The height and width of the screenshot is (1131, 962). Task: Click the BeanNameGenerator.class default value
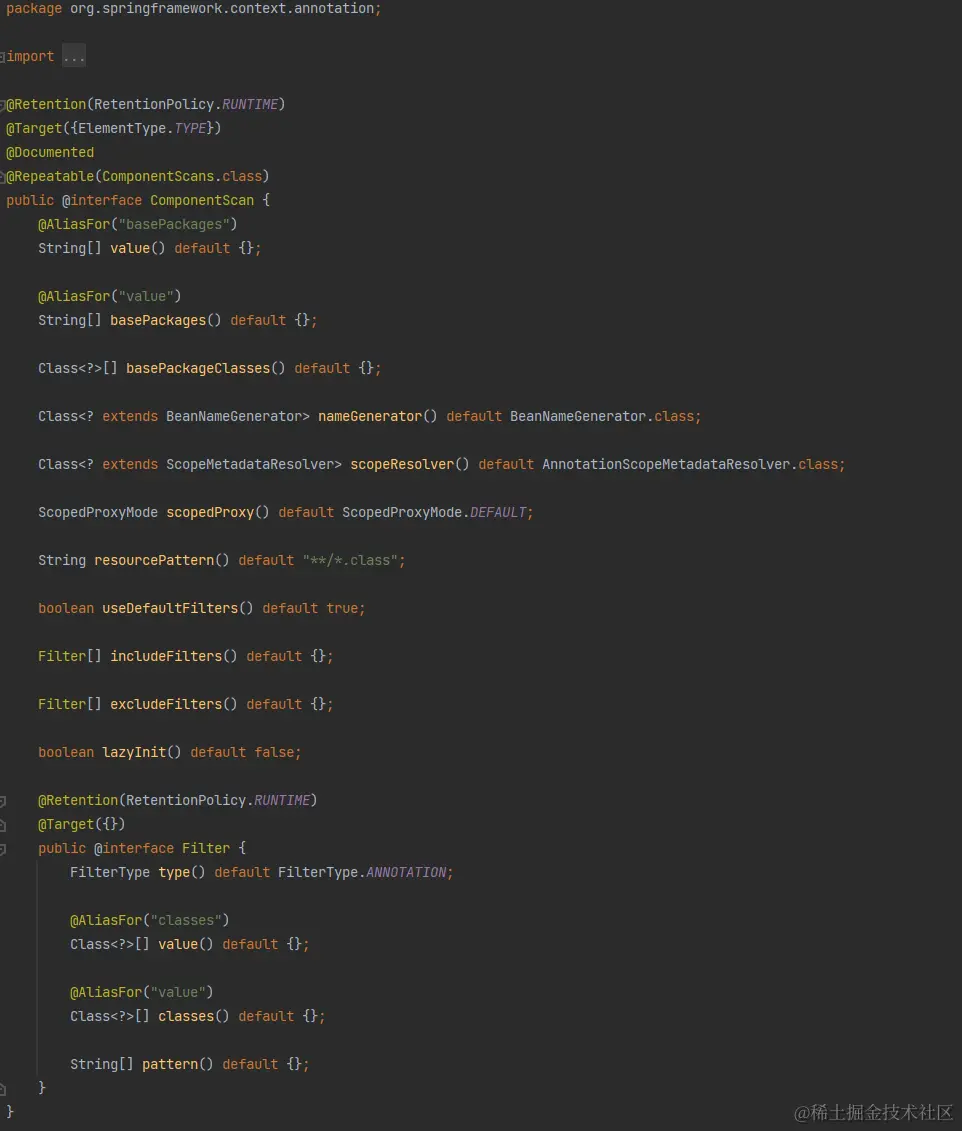point(602,416)
